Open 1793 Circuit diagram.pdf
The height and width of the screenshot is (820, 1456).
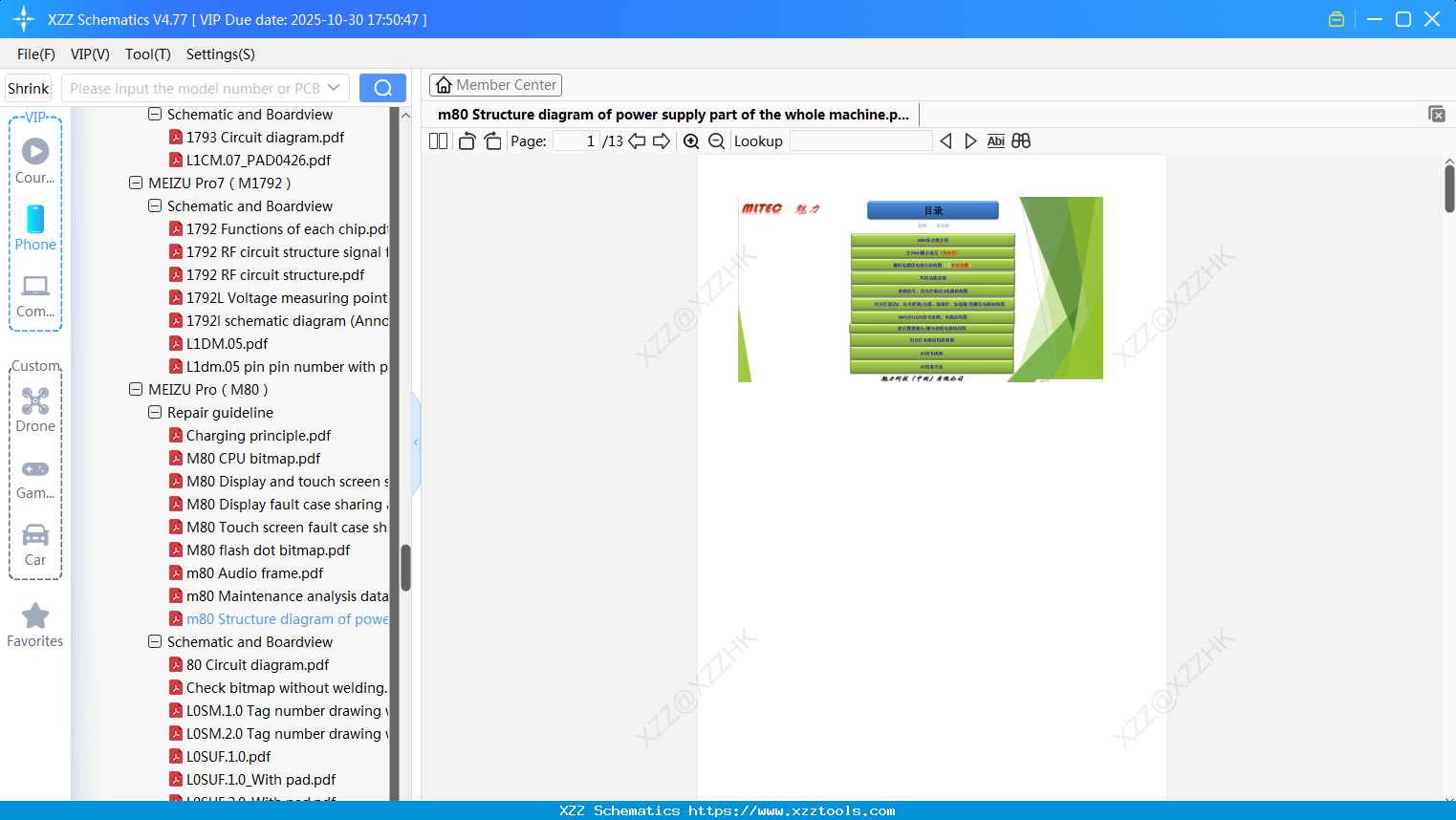click(265, 137)
